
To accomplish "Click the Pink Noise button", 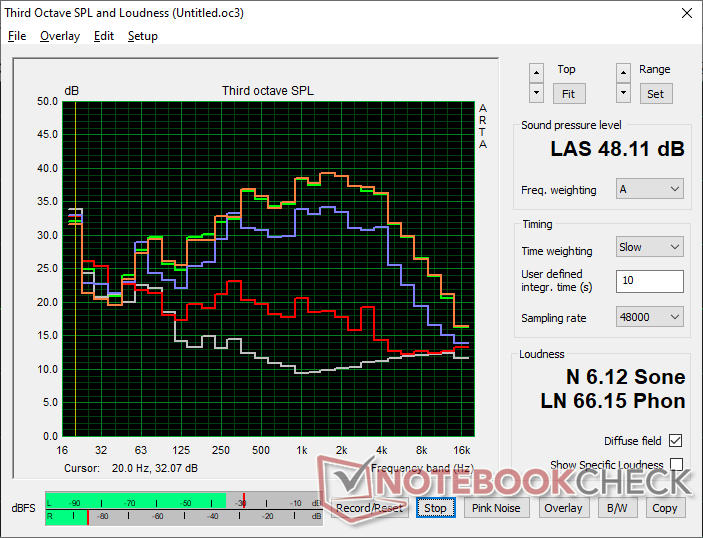I will (x=496, y=508).
